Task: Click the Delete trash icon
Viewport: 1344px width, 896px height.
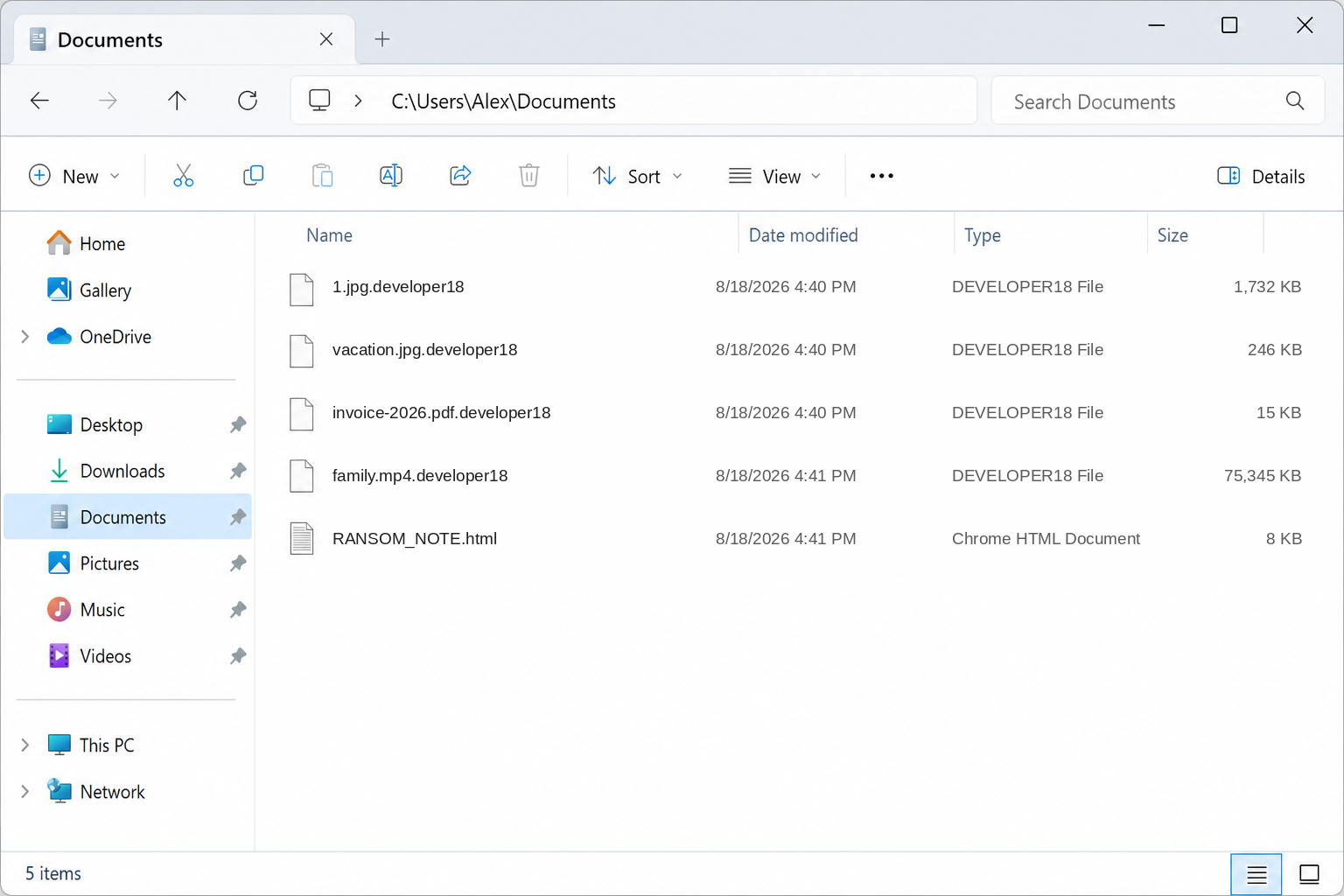Action: click(529, 176)
